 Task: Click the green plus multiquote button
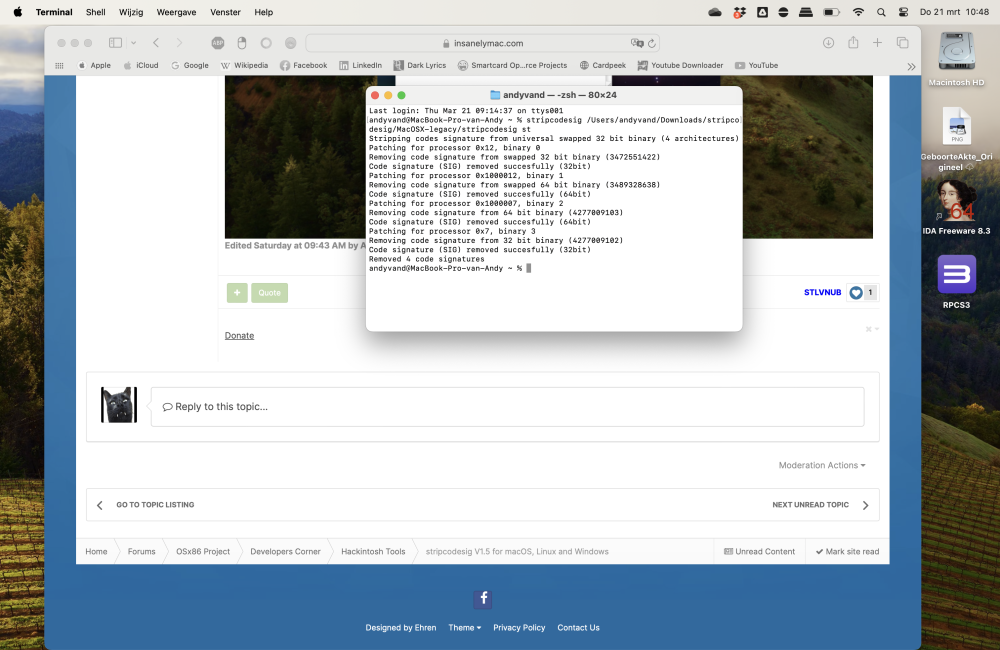coord(237,293)
